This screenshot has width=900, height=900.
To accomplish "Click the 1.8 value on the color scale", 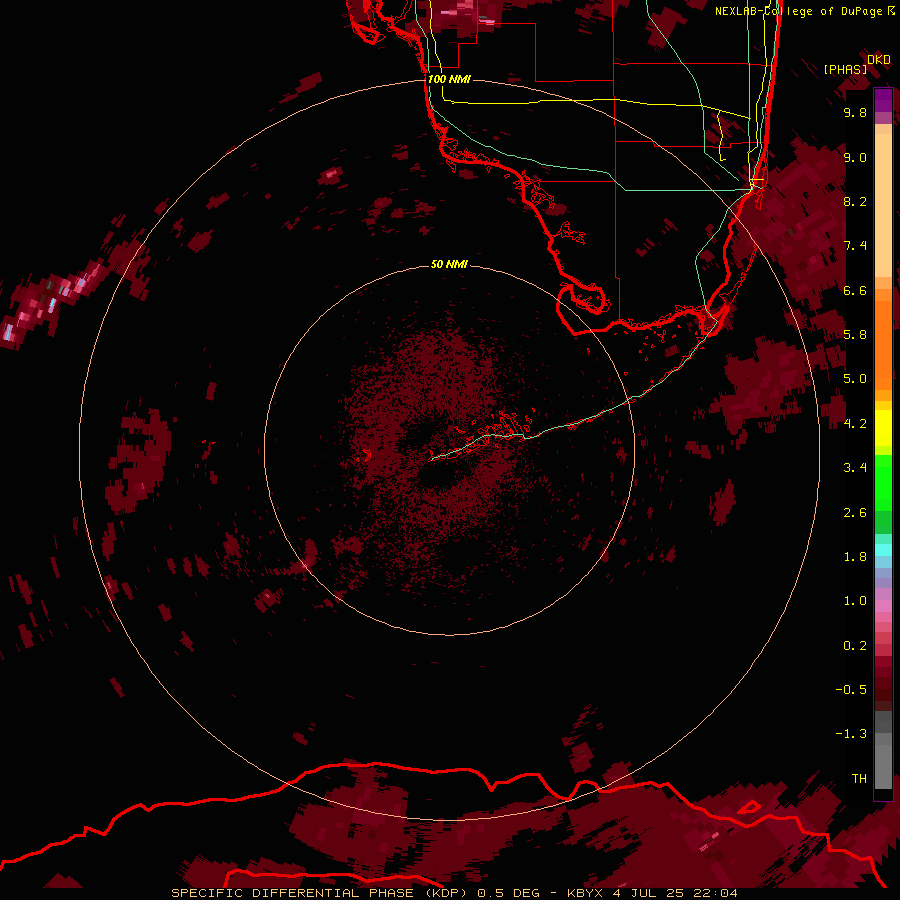I will pos(855,556).
